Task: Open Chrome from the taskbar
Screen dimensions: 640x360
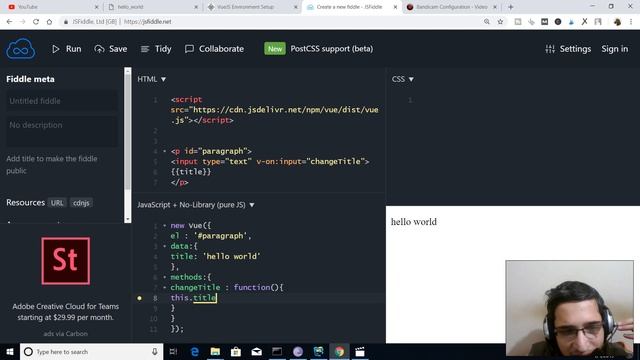Action: click(x=339, y=351)
